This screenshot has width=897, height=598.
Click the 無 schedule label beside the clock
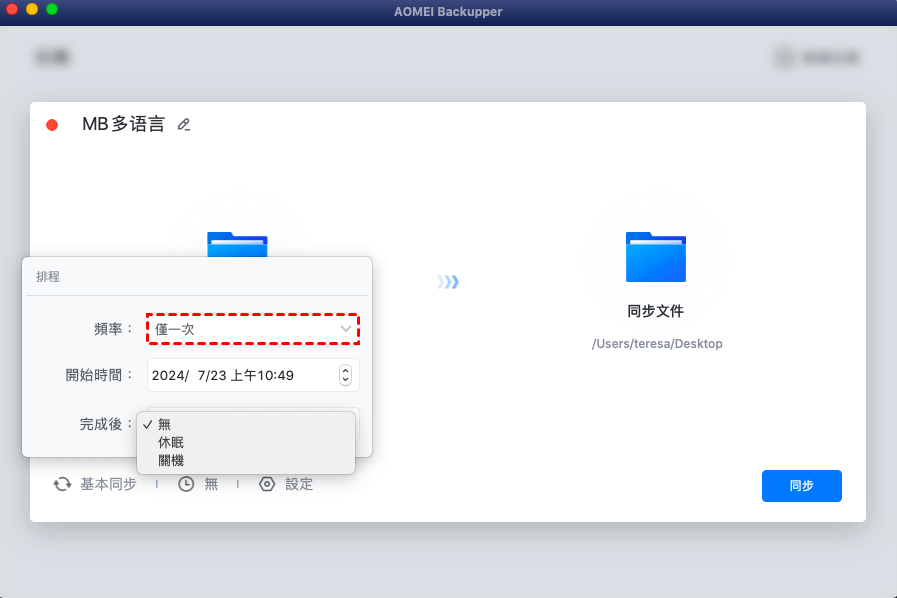211,484
